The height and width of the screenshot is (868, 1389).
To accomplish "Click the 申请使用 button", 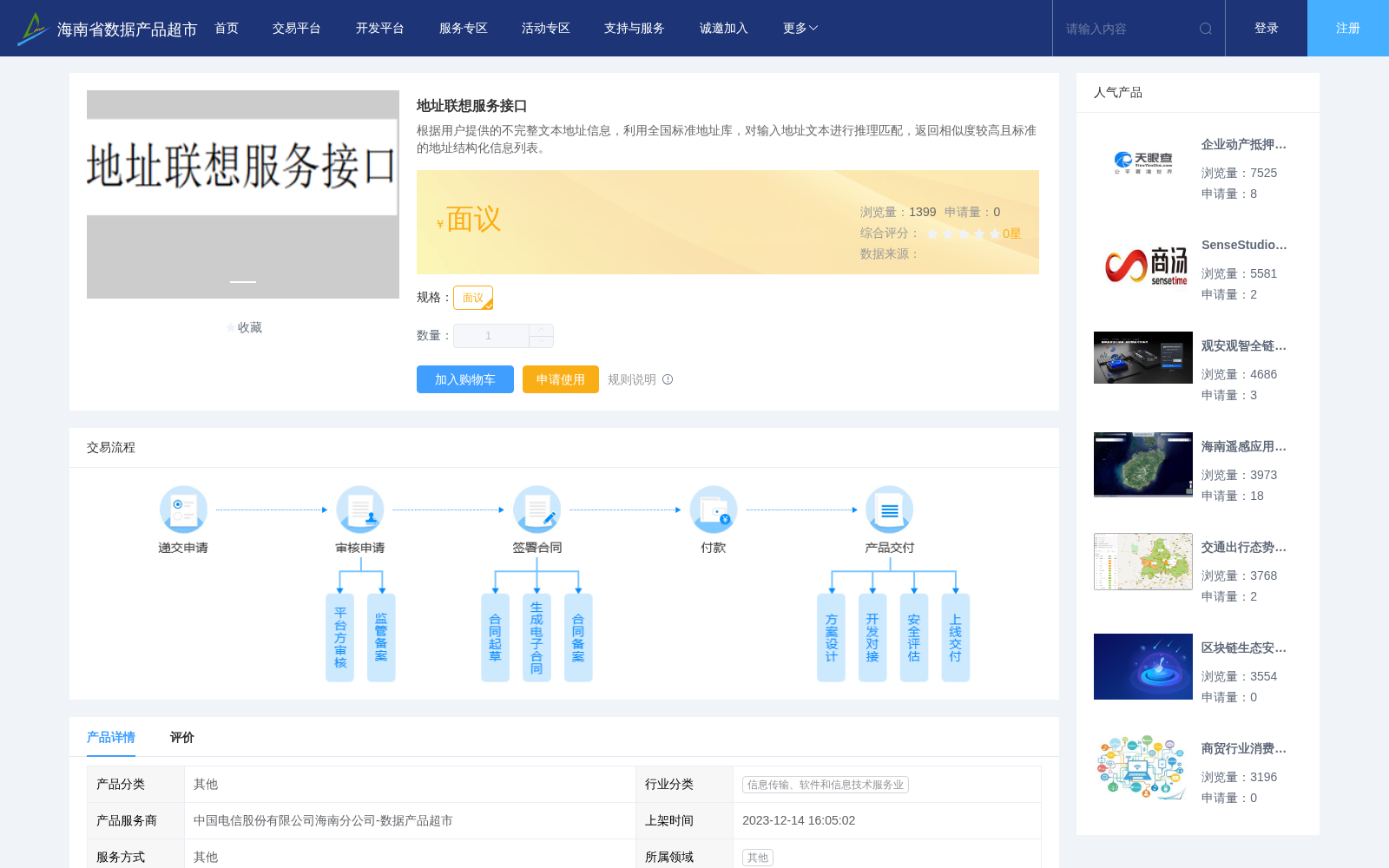I will tap(561, 379).
